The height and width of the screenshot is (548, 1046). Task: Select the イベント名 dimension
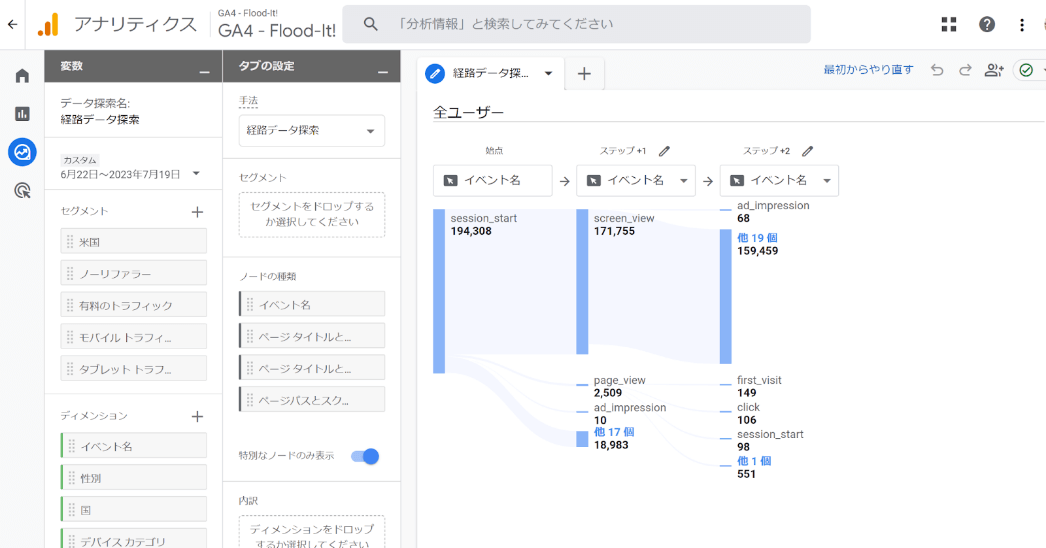pyautogui.click(x=133, y=446)
